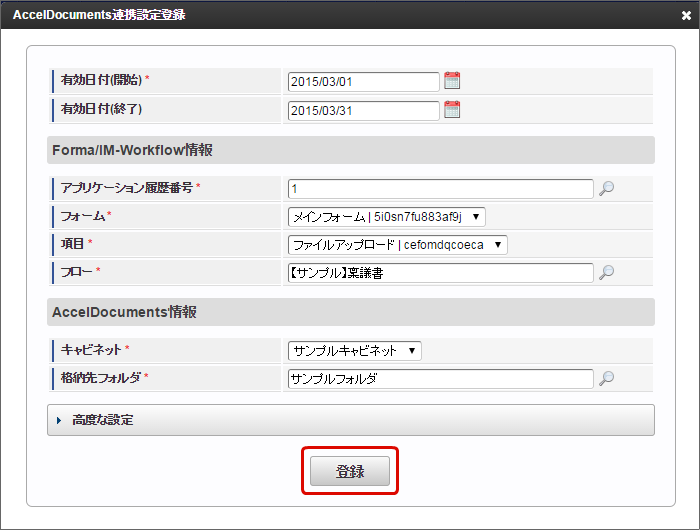Click the end date field 2015/03/31

[363, 110]
